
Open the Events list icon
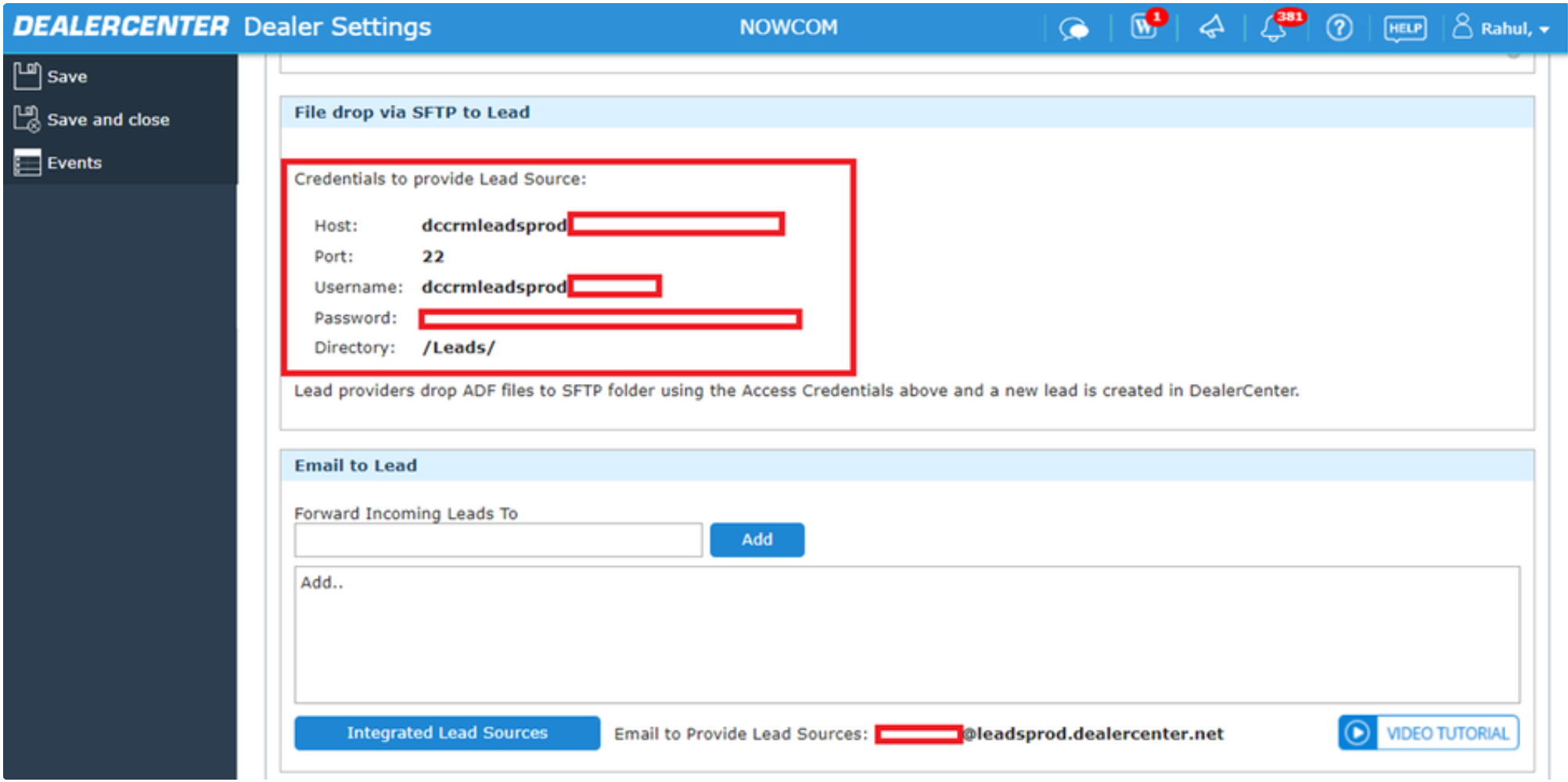click(27, 162)
